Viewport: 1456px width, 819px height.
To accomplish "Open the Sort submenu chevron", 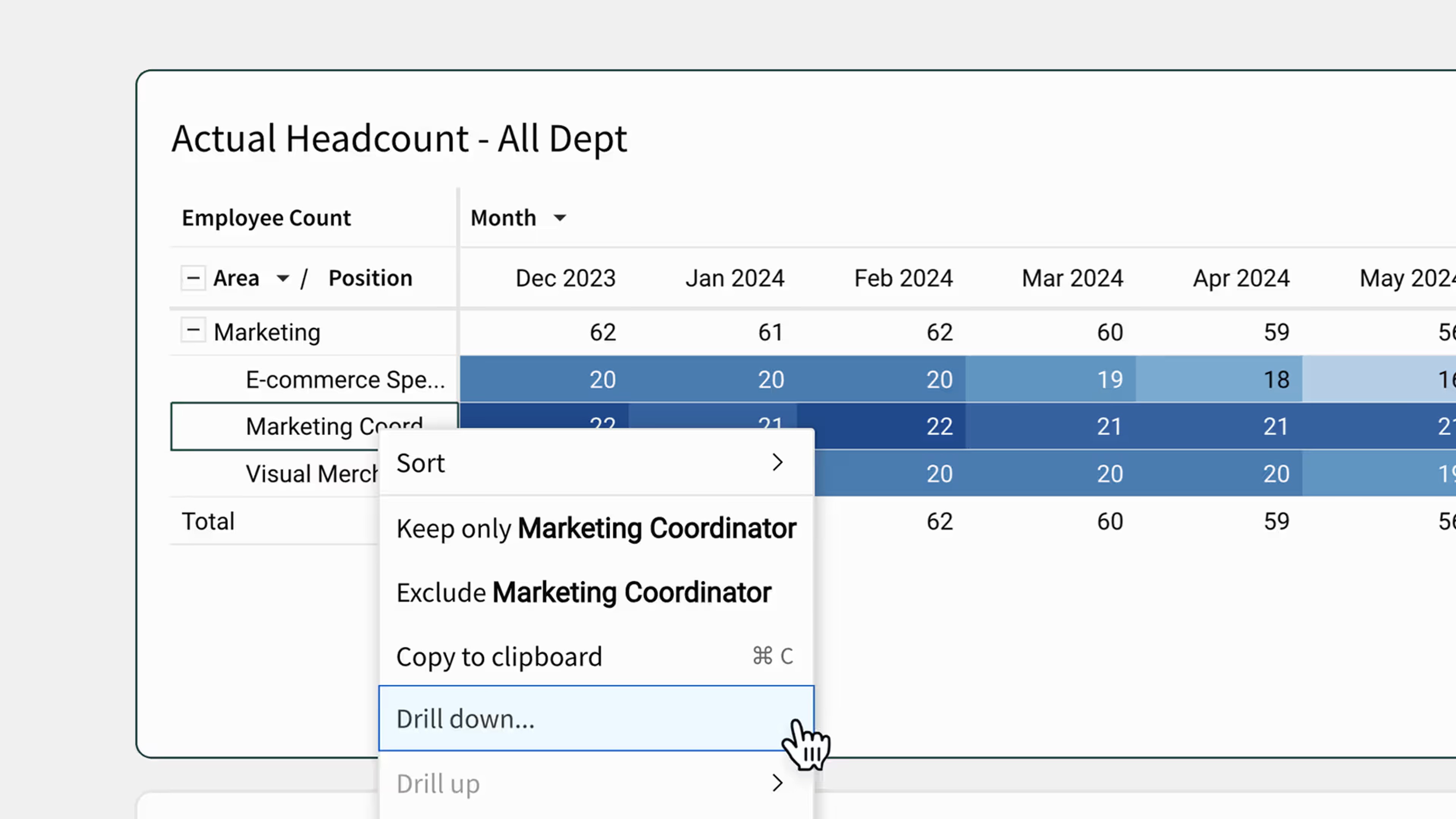I will [x=777, y=463].
